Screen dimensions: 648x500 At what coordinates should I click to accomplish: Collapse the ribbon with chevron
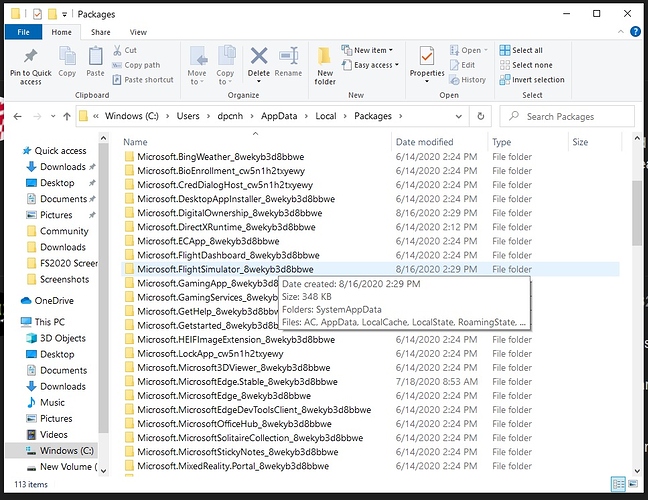621,32
